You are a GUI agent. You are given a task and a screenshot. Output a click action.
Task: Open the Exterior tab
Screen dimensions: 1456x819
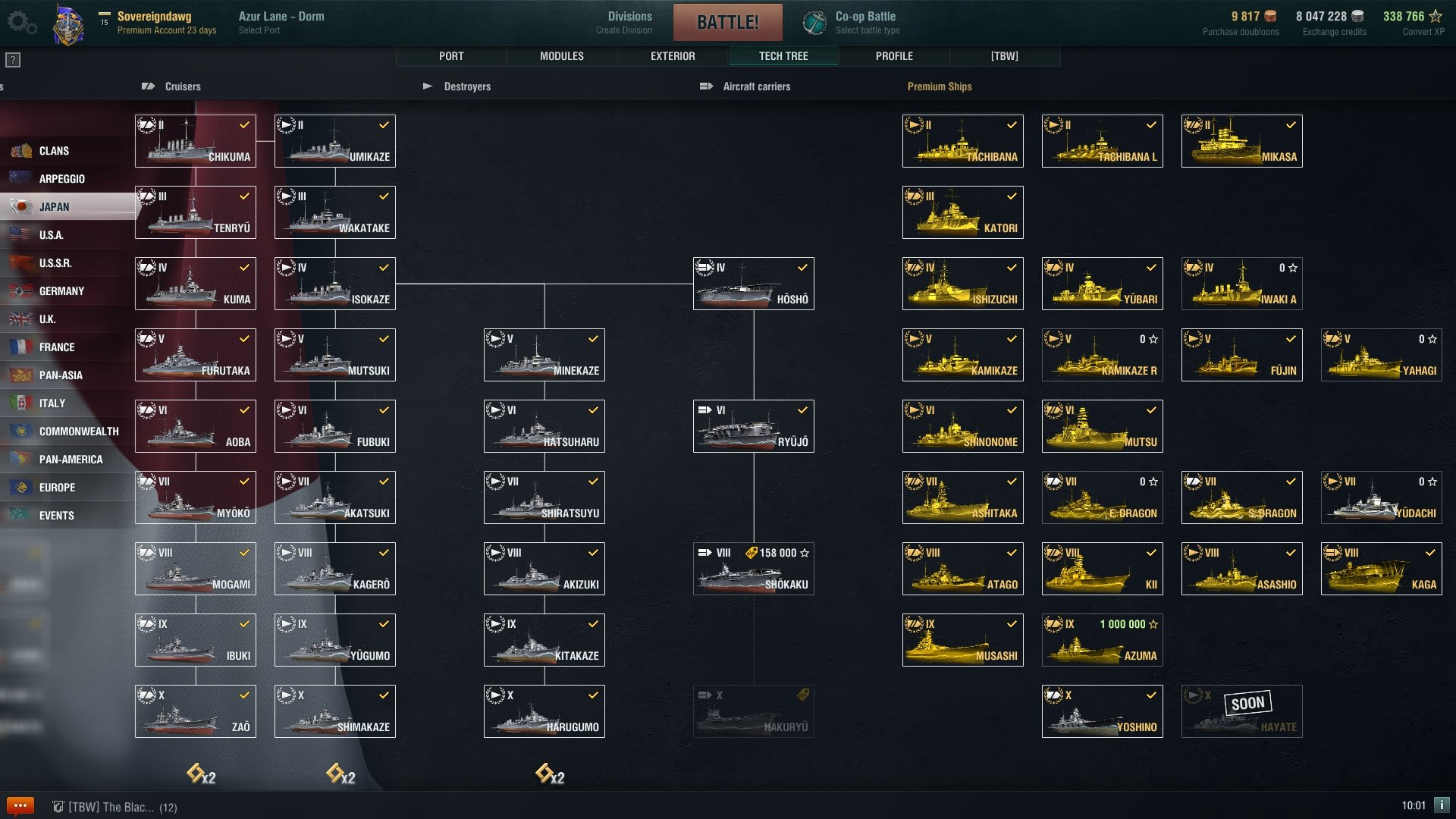pyautogui.click(x=672, y=56)
